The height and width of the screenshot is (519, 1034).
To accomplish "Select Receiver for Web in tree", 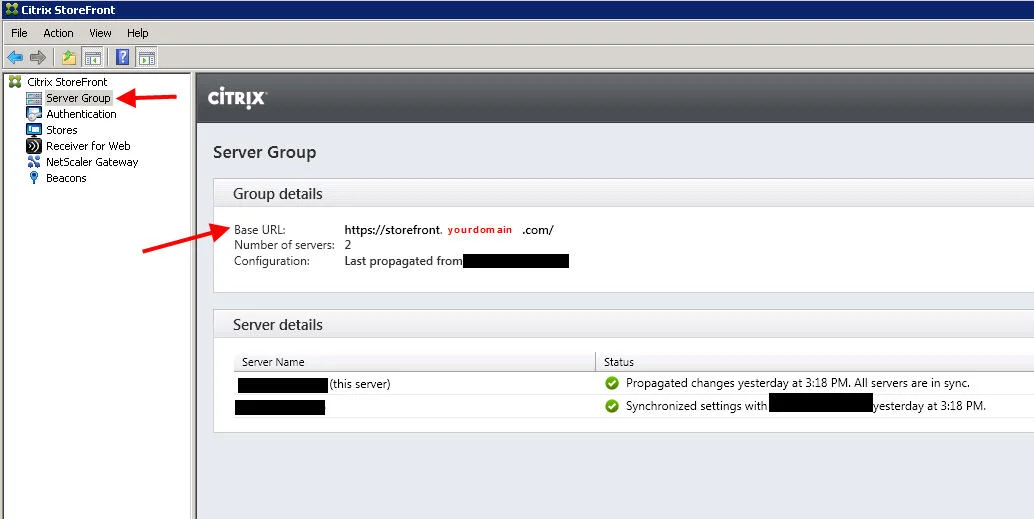I will point(88,146).
